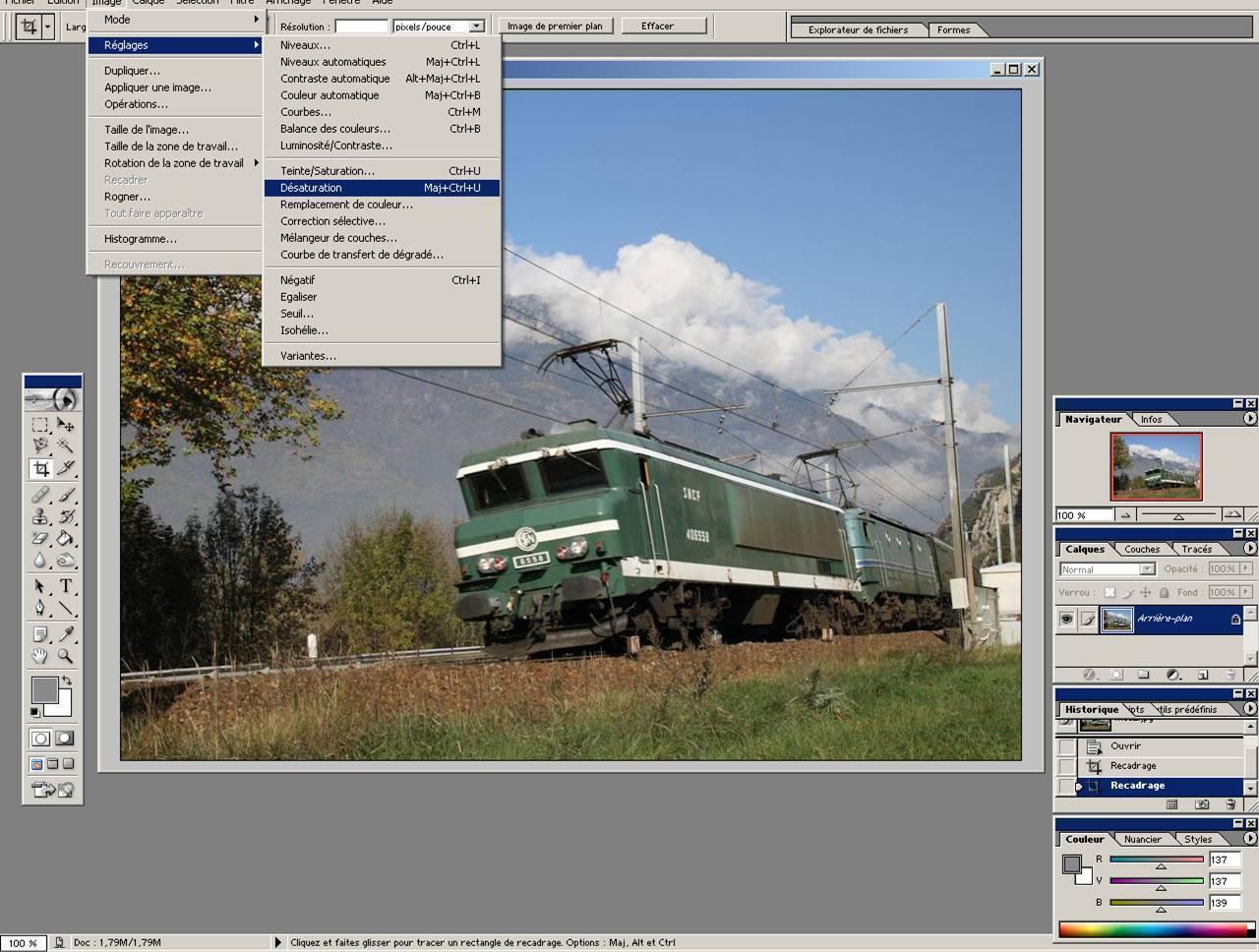Activate the Type tool

(x=65, y=586)
